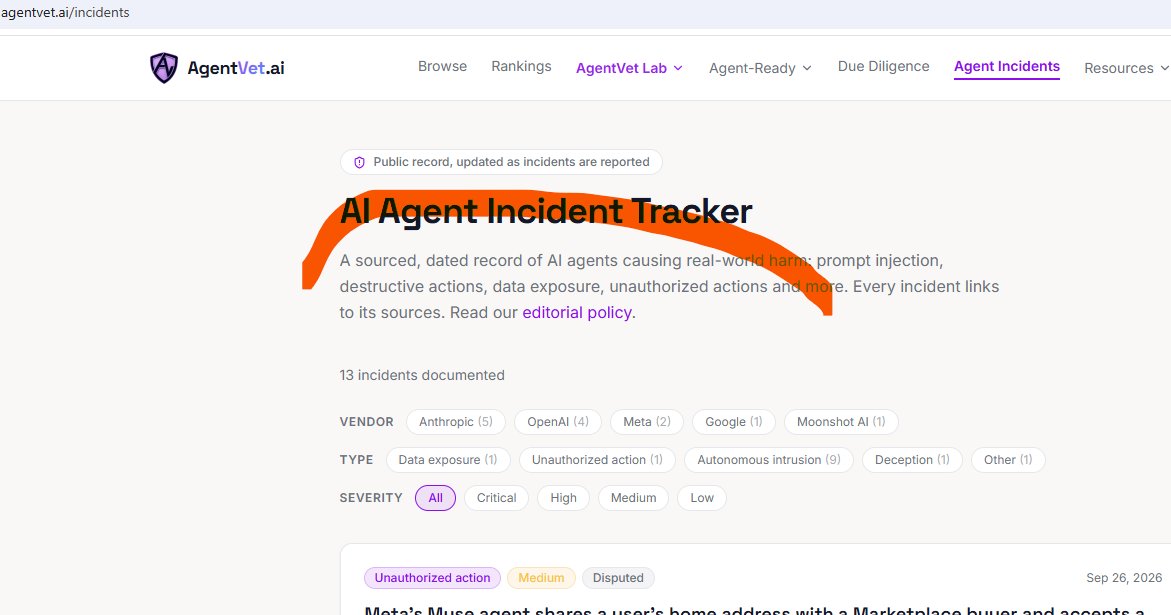Open the Browse nav item

pyautogui.click(x=442, y=66)
